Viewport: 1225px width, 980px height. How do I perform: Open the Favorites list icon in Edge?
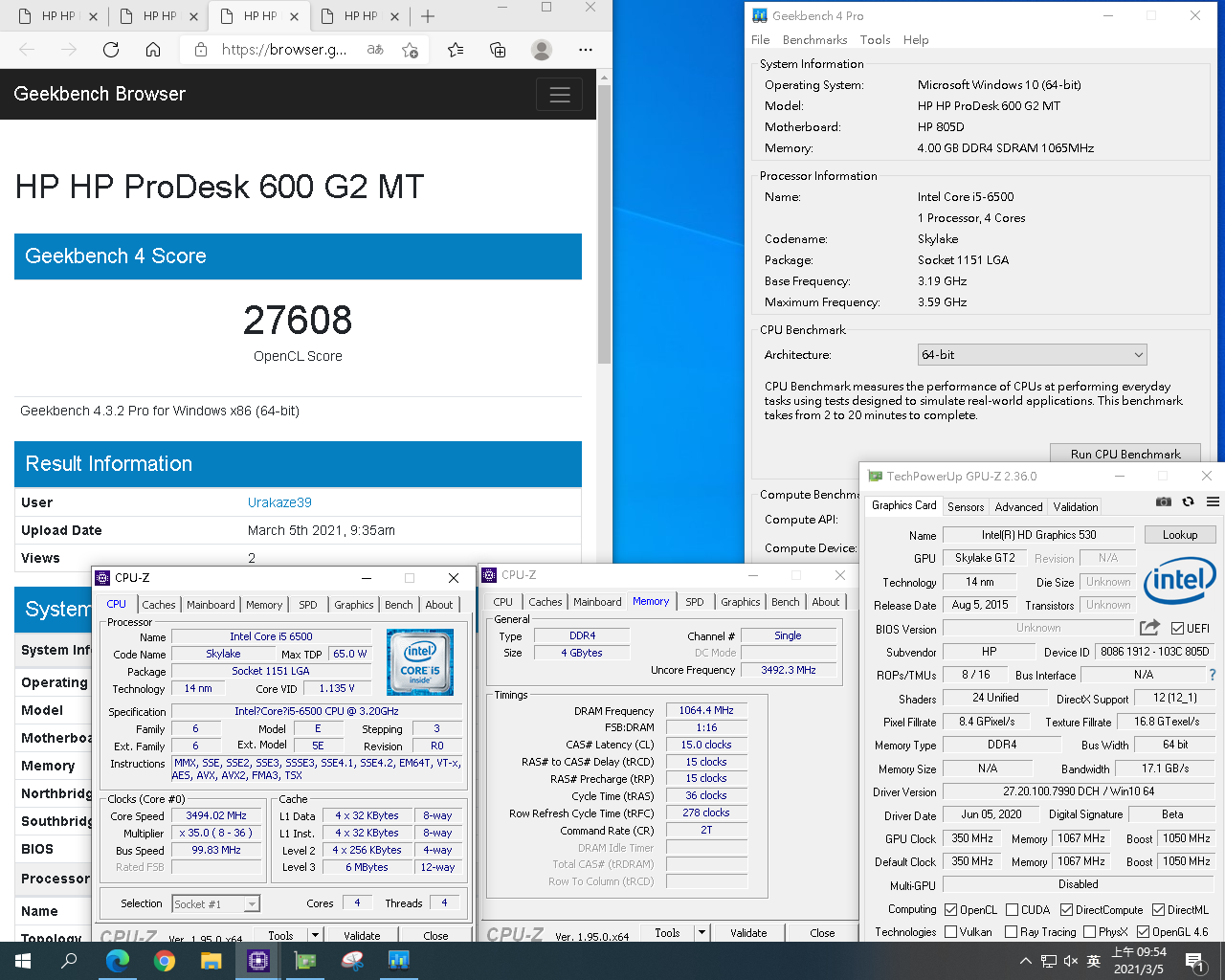(456, 50)
